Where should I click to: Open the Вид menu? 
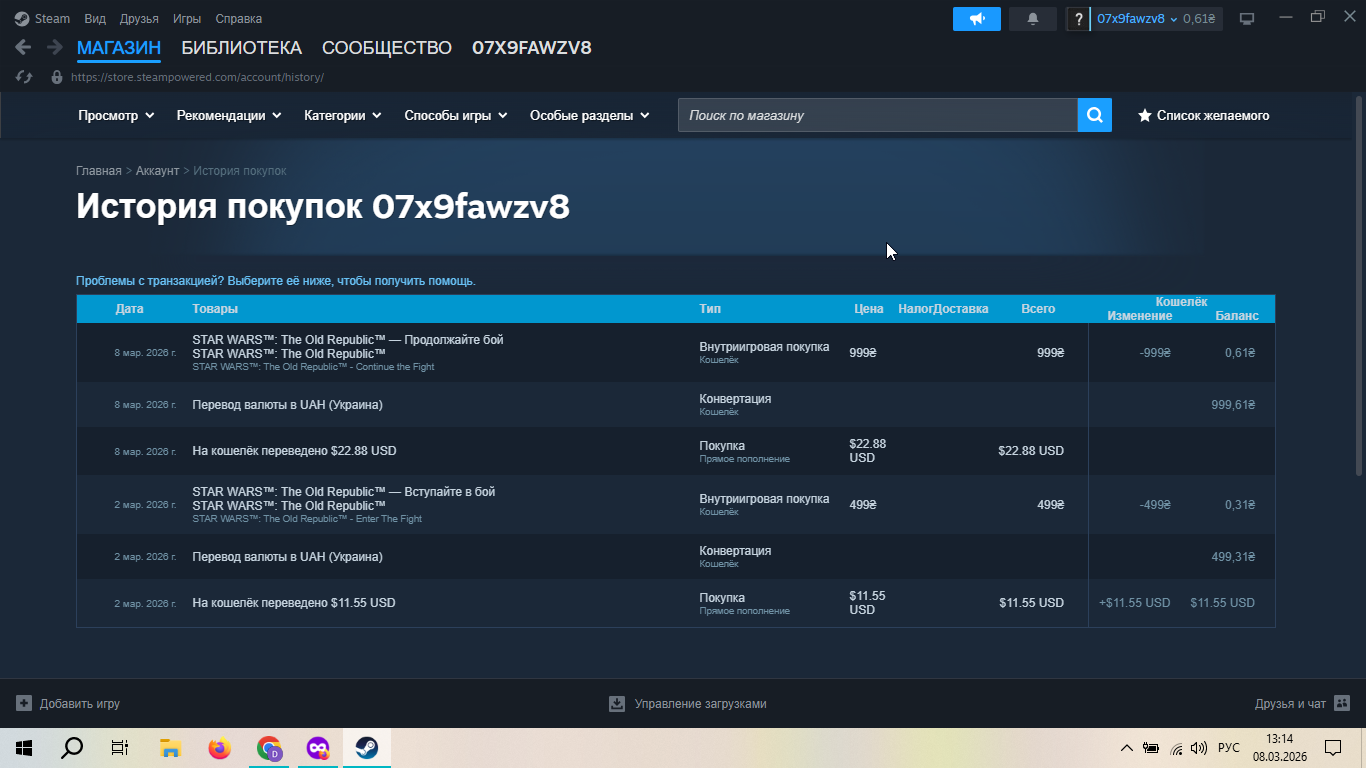[x=95, y=19]
